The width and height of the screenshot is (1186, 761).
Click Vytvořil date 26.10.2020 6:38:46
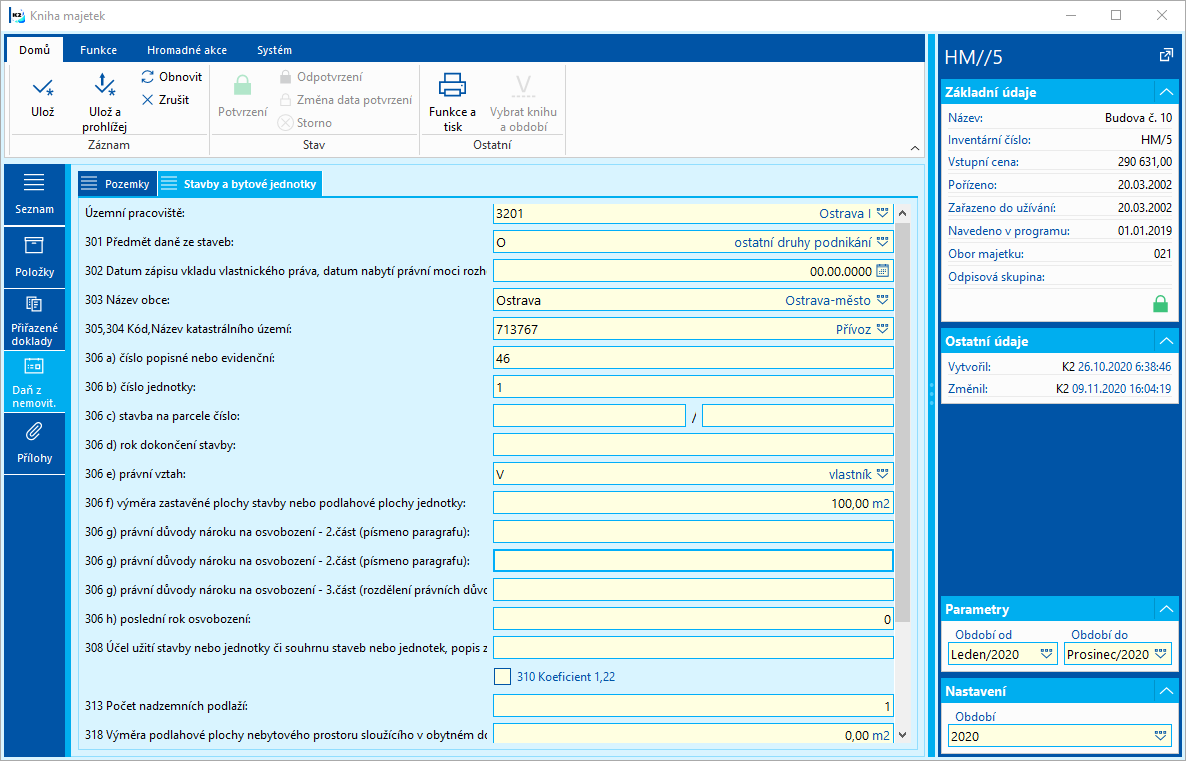(x=1125, y=367)
